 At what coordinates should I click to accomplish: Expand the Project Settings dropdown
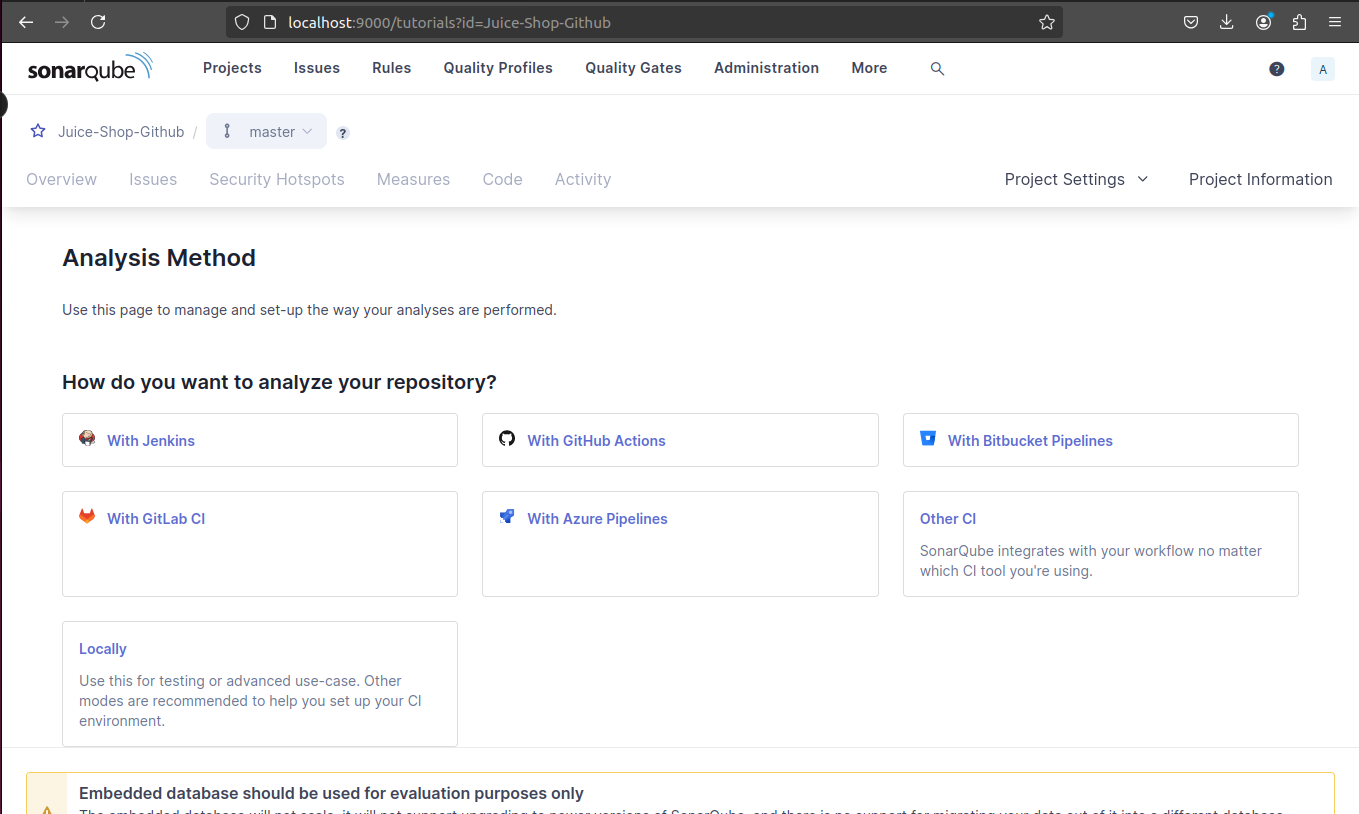click(x=1076, y=179)
